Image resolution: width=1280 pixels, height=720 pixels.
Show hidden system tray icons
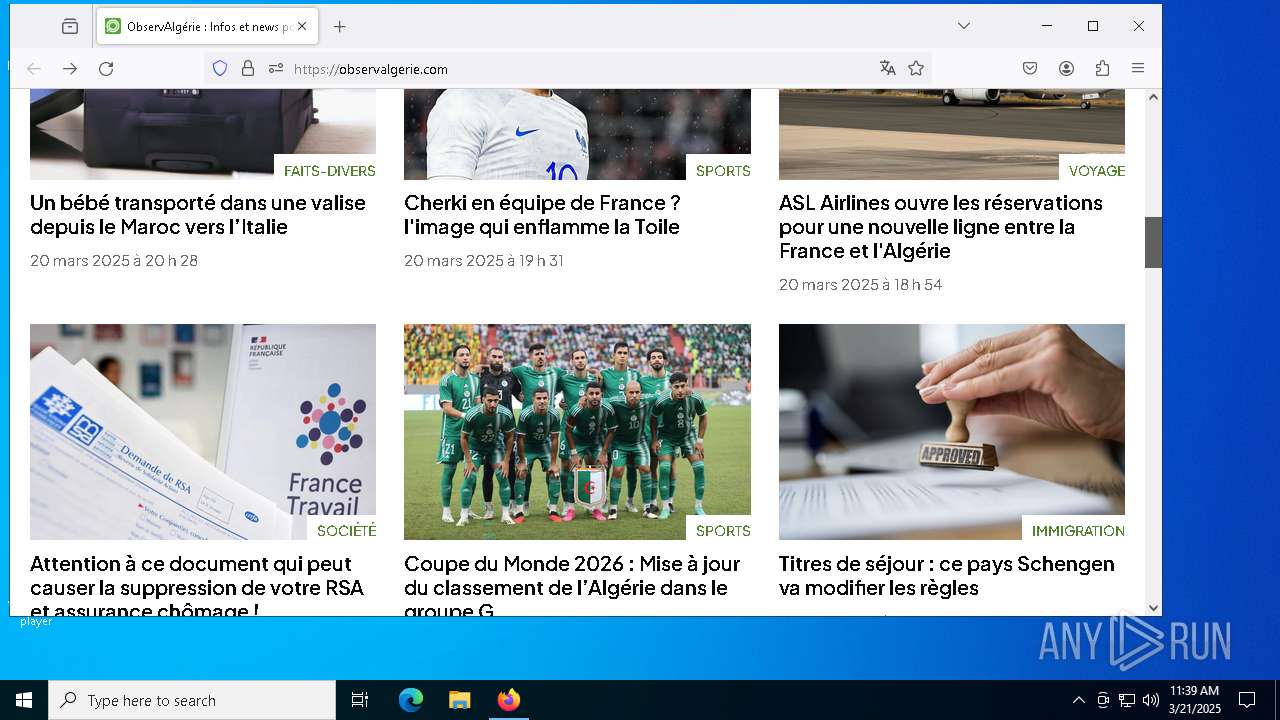[x=1078, y=700]
